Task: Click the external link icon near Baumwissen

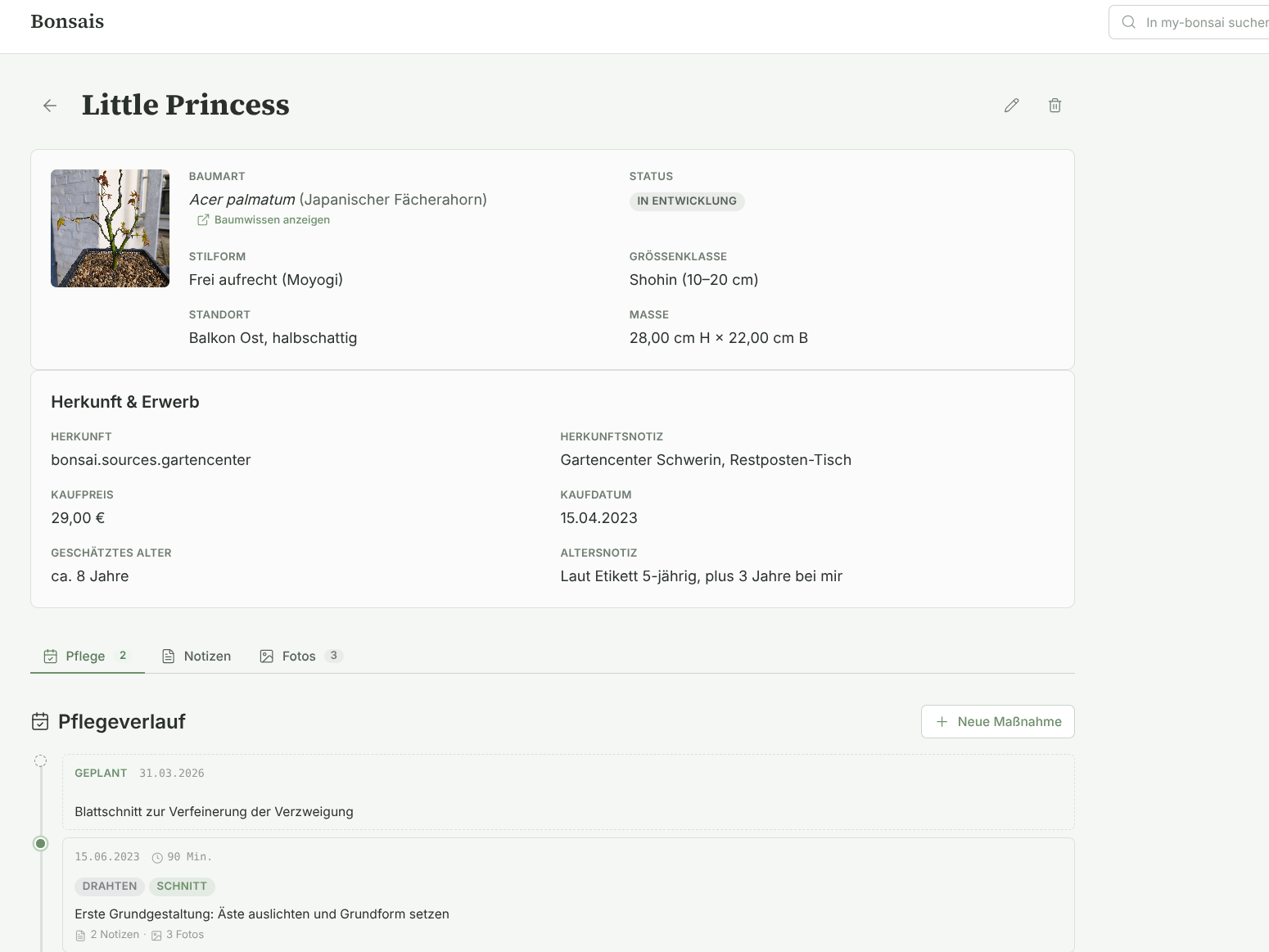Action: [203, 220]
